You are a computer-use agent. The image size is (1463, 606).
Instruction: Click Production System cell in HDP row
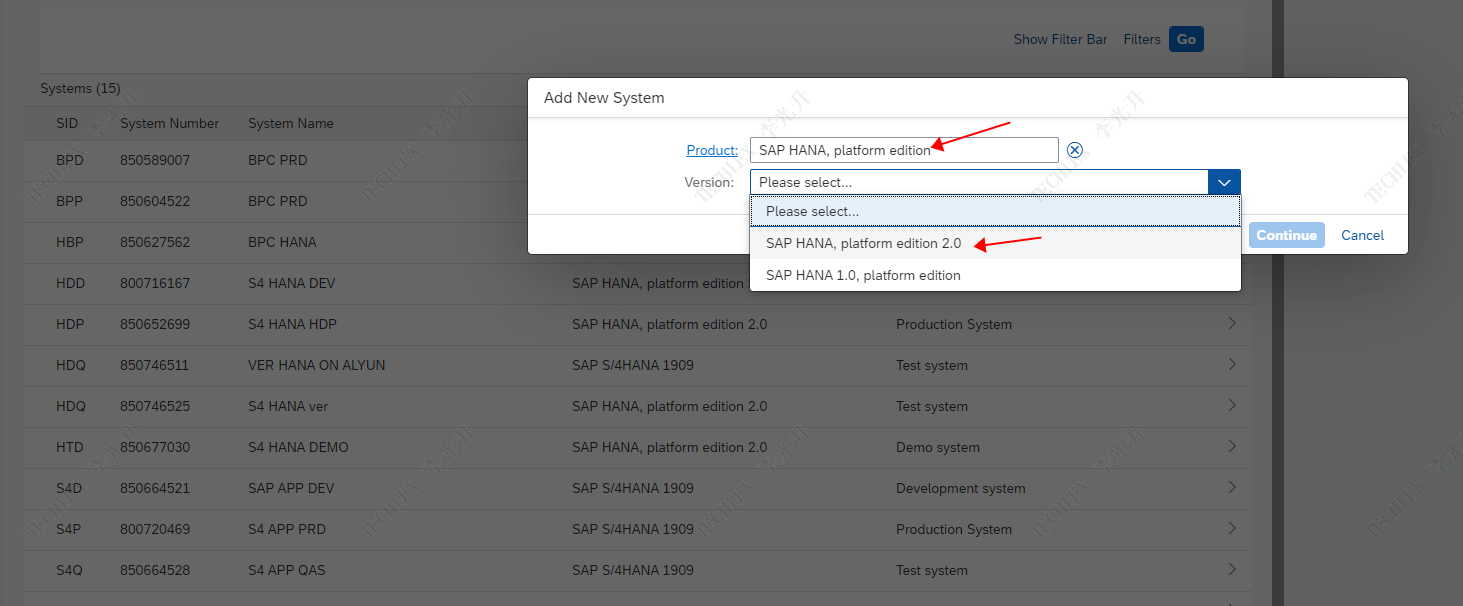(954, 324)
